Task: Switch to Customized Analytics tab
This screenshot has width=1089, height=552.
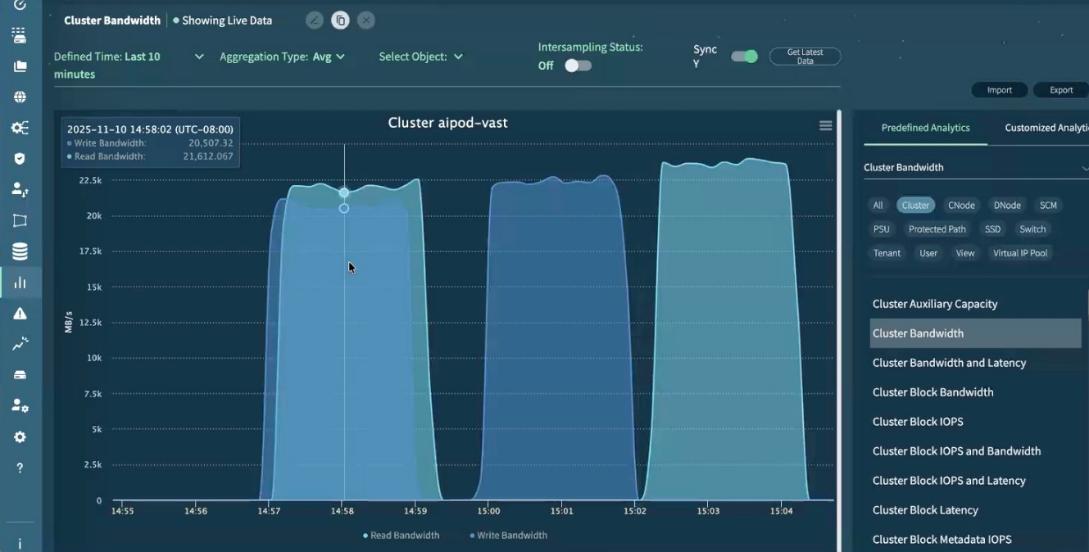Action: coord(1046,128)
